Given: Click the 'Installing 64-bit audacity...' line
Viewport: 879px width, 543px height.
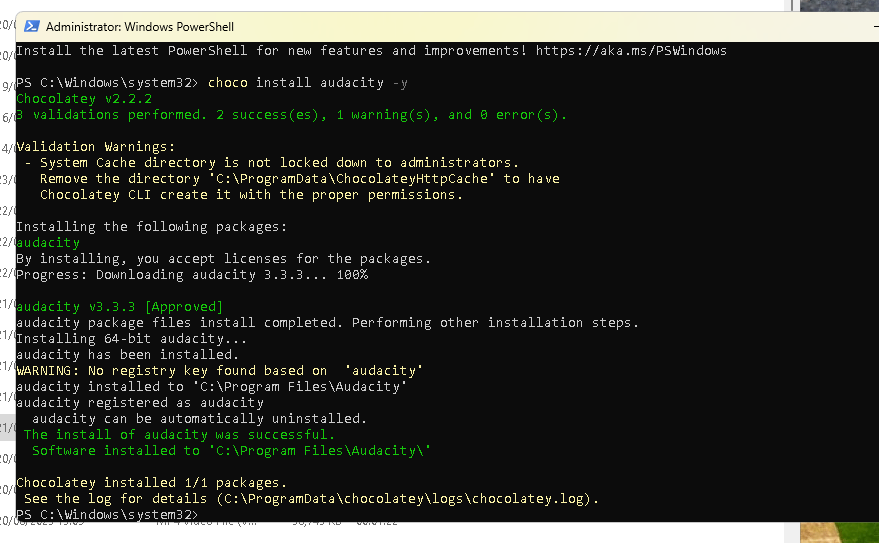Looking at the screenshot, I should click(x=132, y=338).
